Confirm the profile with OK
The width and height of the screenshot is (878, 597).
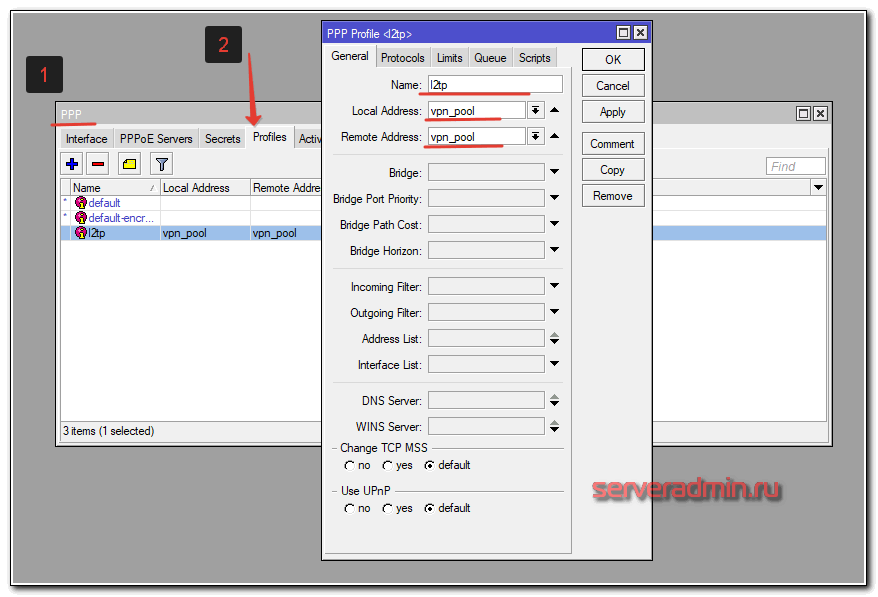point(613,60)
